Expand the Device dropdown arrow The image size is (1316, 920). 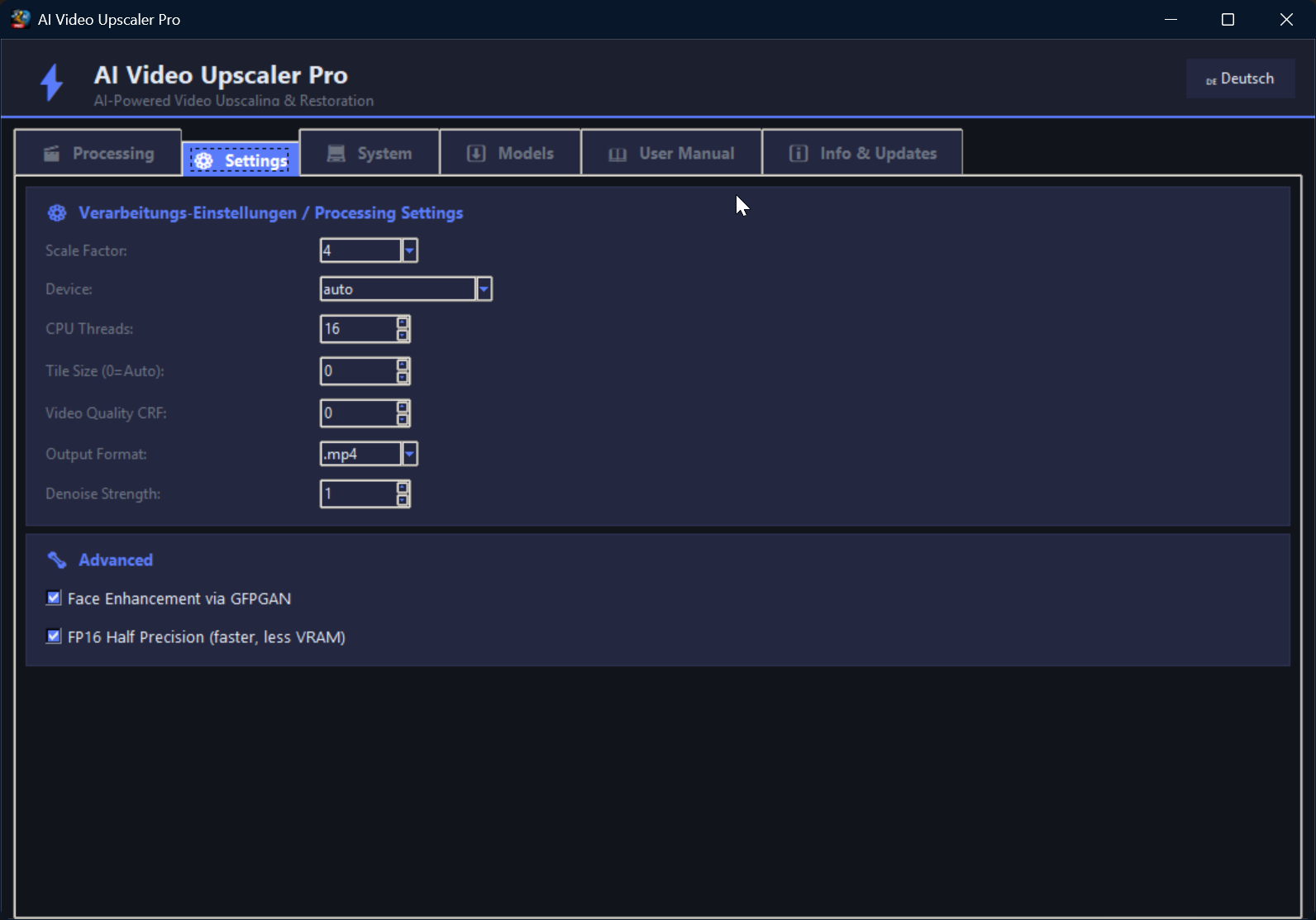pyautogui.click(x=484, y=289)
